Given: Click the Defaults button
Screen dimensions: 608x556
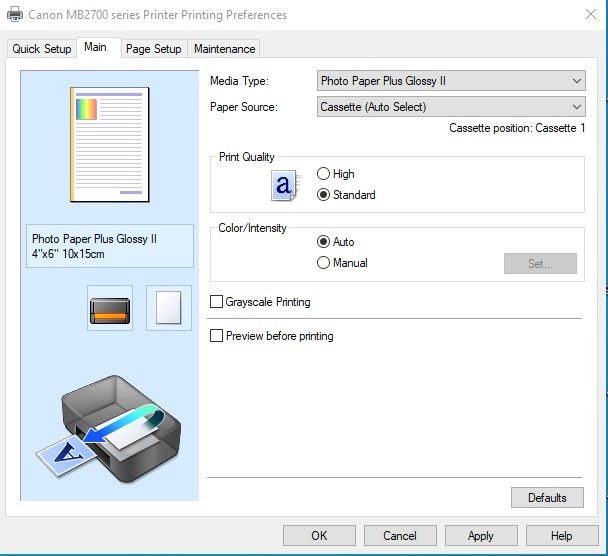Looking at the screenshot, I should pos(547,497).
